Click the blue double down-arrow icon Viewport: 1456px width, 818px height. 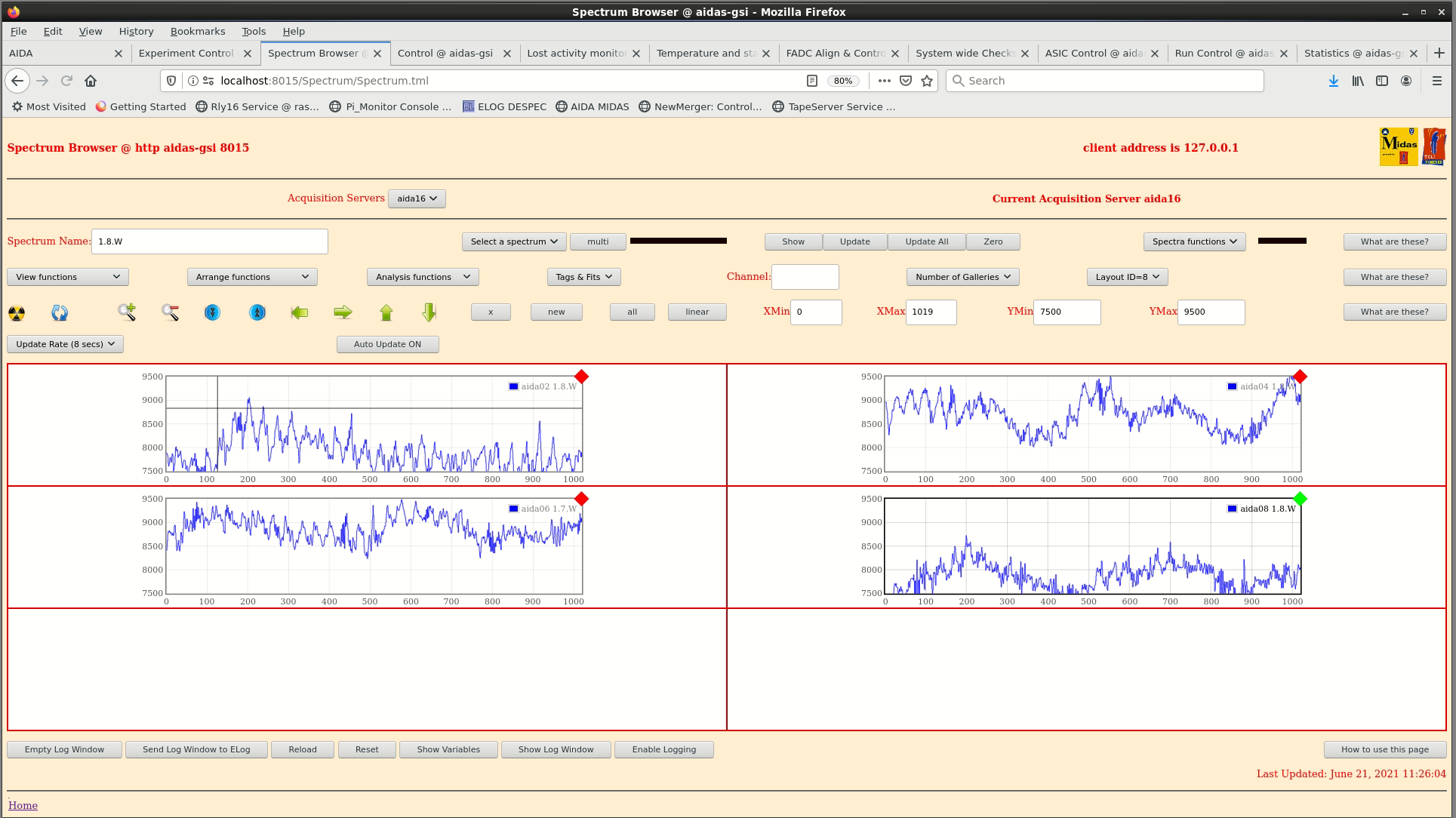(213, 312)
